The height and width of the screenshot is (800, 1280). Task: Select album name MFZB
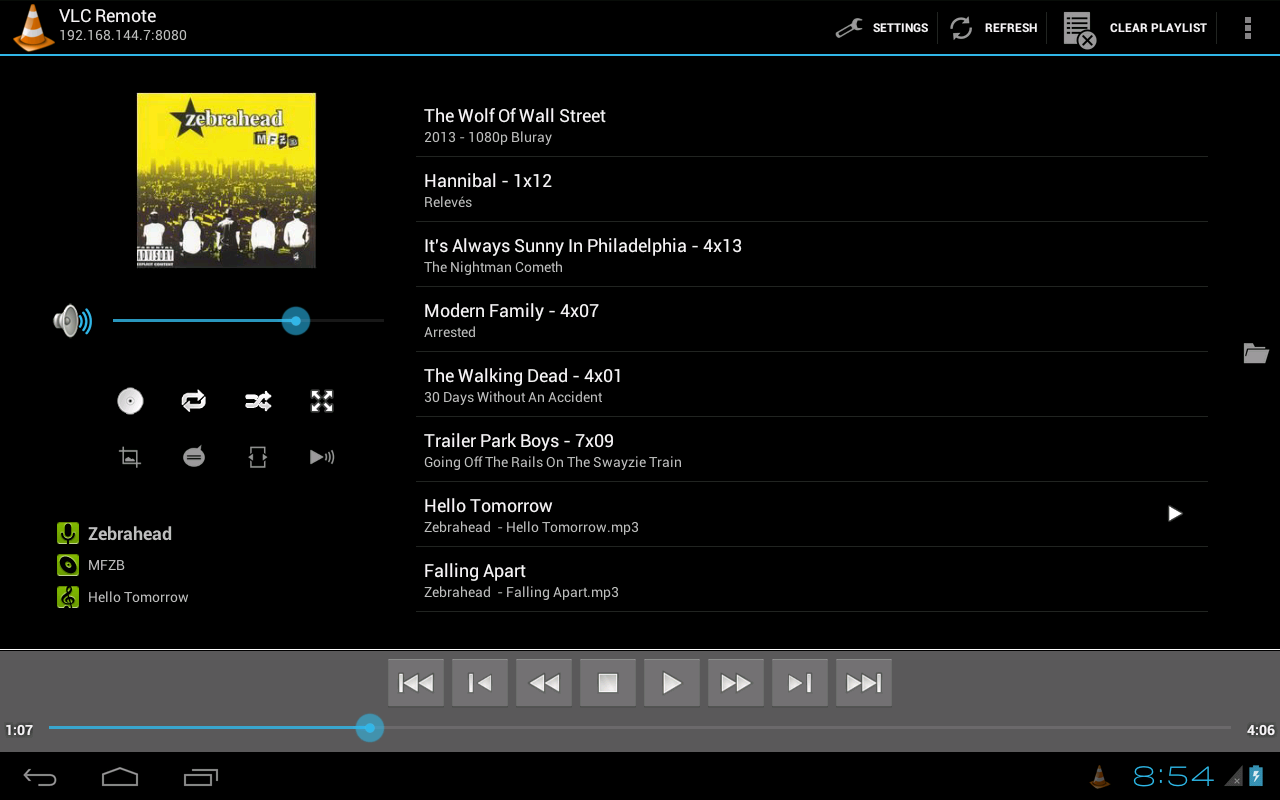click(x=106, y=565)
